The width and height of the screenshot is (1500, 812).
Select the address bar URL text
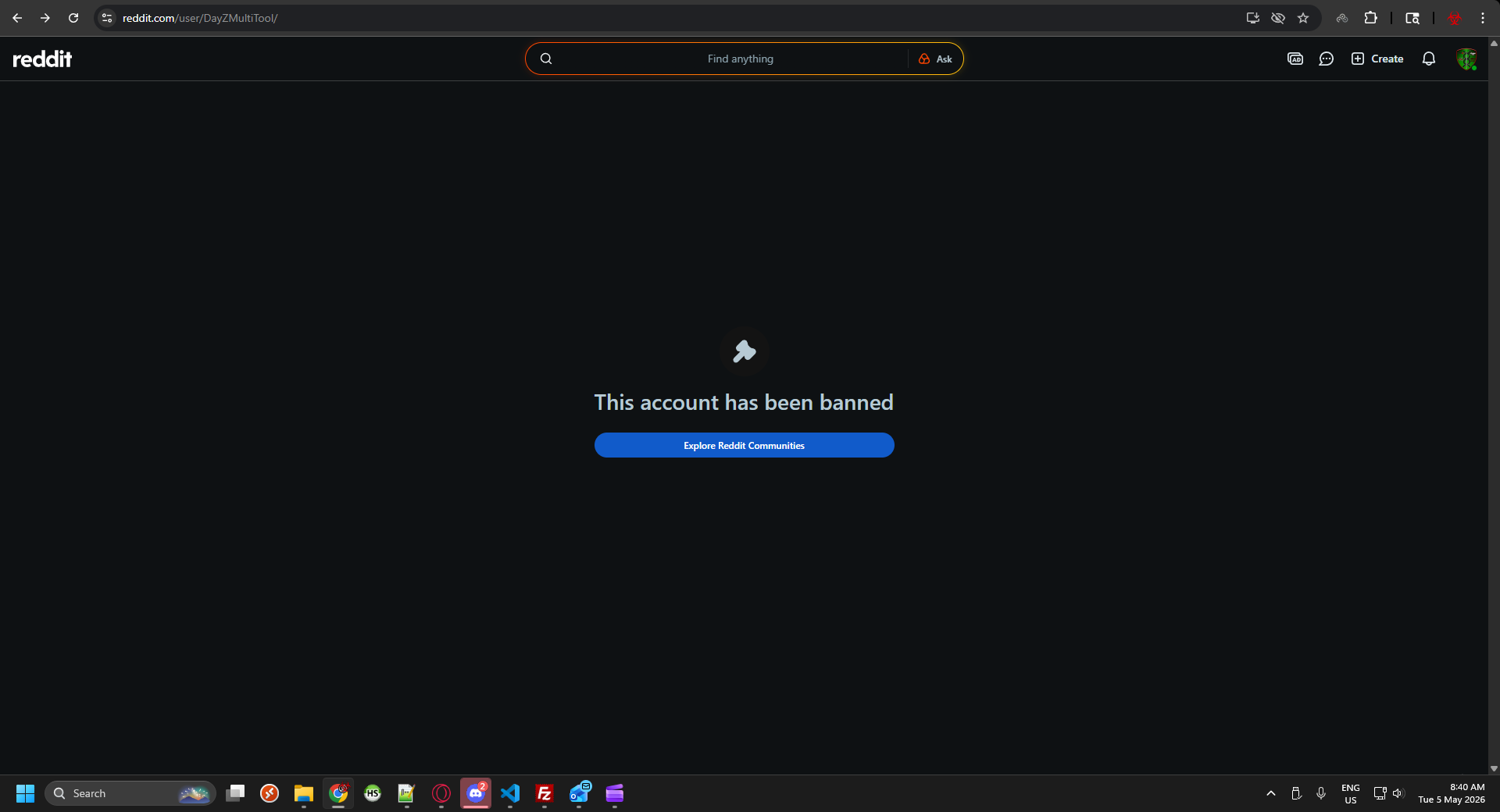point(200,18)
